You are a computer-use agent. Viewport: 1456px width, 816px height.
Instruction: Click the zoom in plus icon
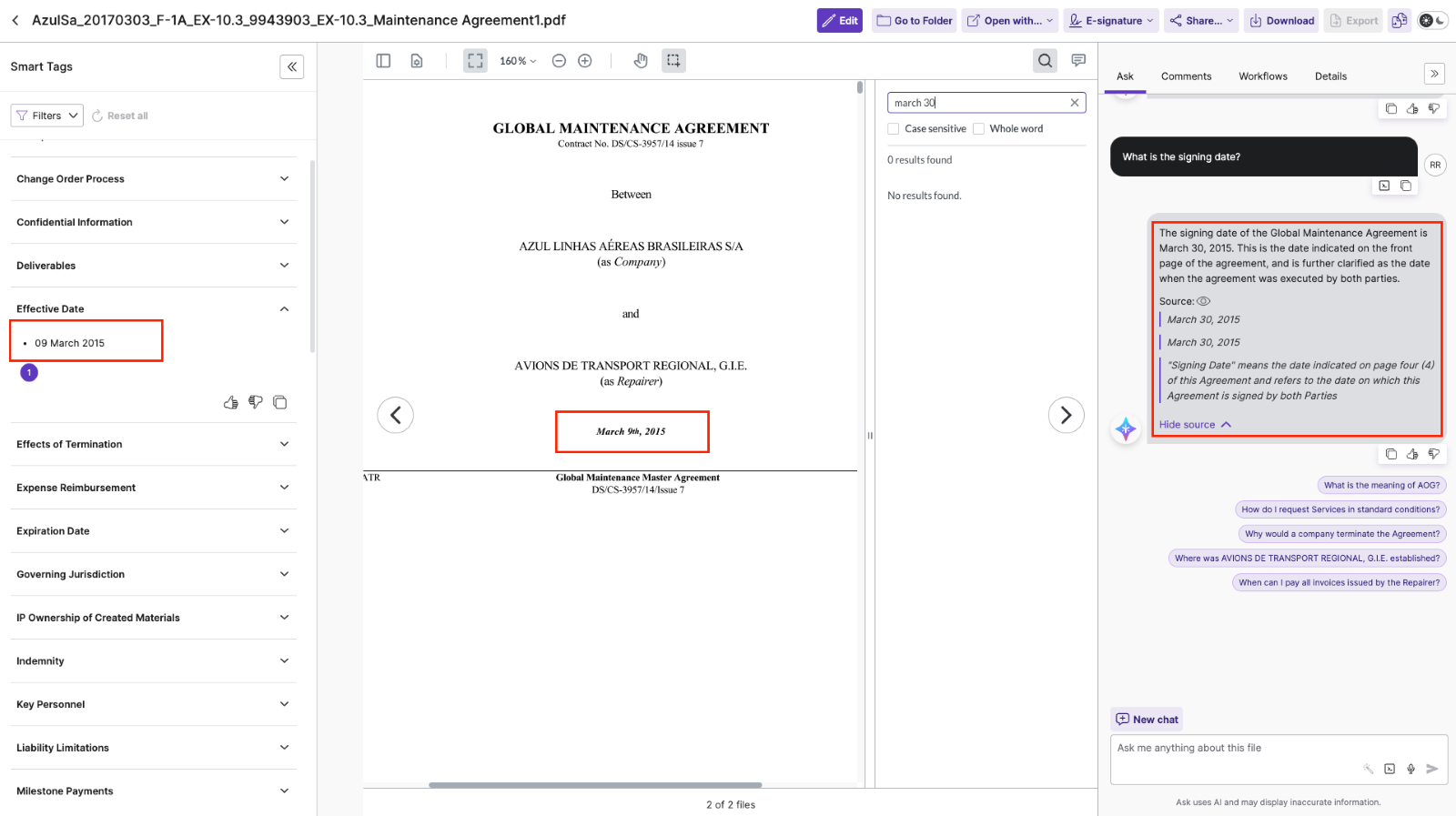pos(585,61)
